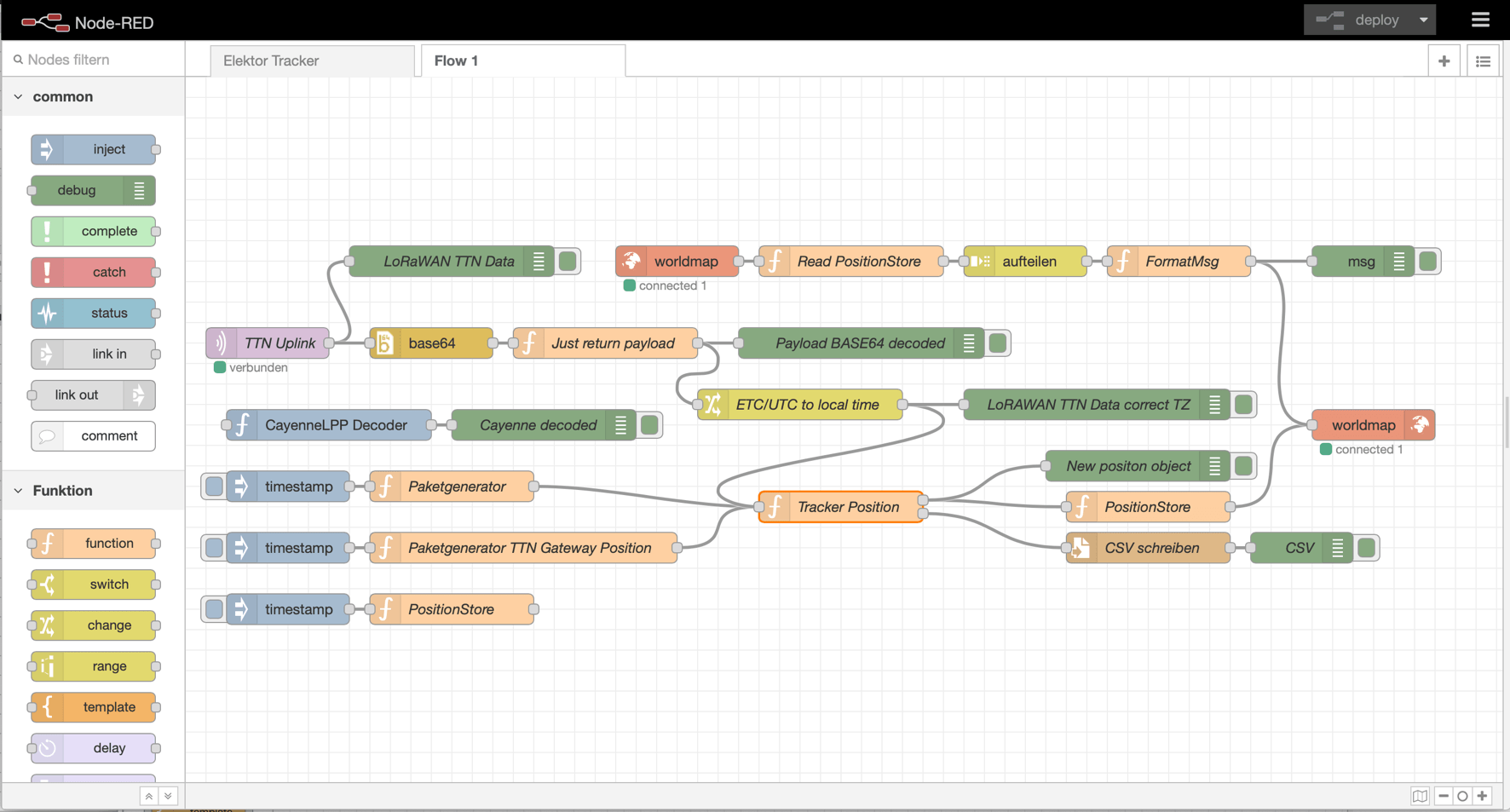Screen dimensions: 1510x812
Task: Click the zoom out minus icon
Action: tap(1444, 796)
